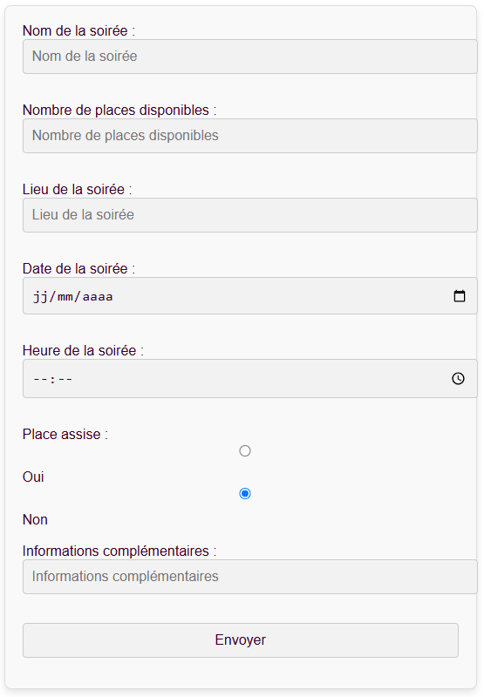Focus the Lieu de la soirée input
Image resolution: width=484 pixels, height=697 pixels.
point(250,215)
